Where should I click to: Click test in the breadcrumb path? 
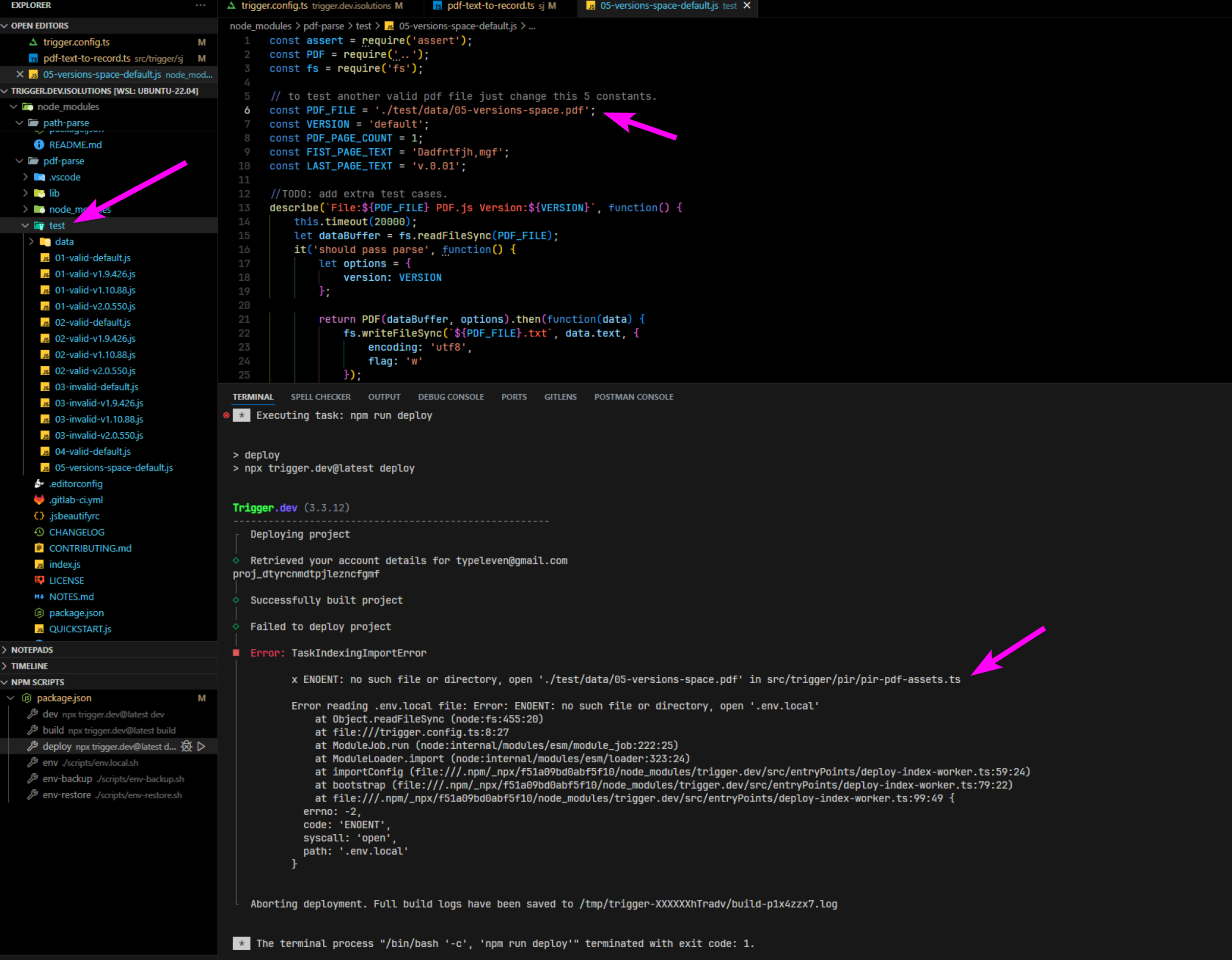point(364,26)
